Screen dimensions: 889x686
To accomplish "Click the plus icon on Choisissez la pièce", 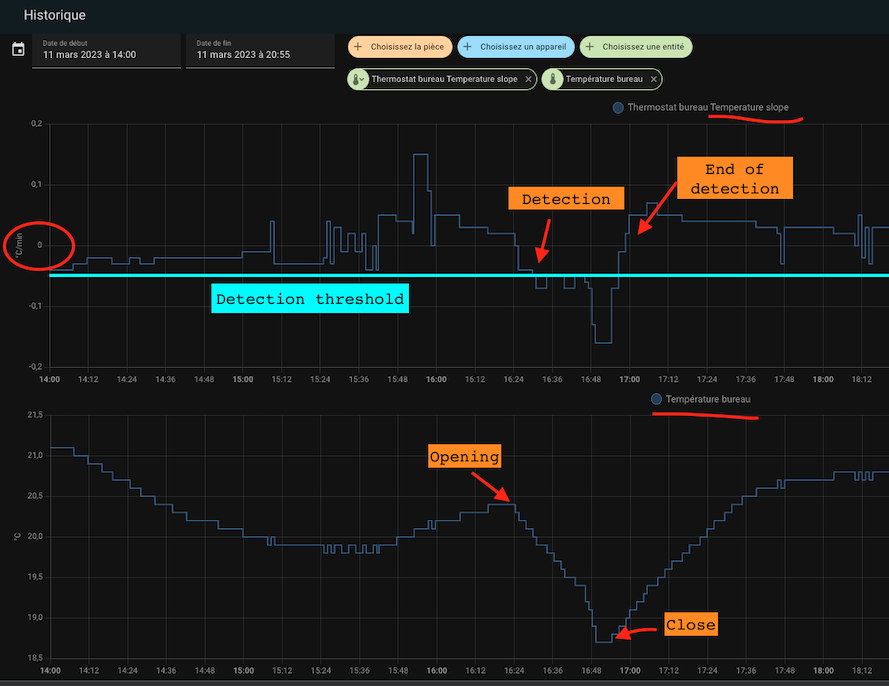I will click(x=358, y=47).
